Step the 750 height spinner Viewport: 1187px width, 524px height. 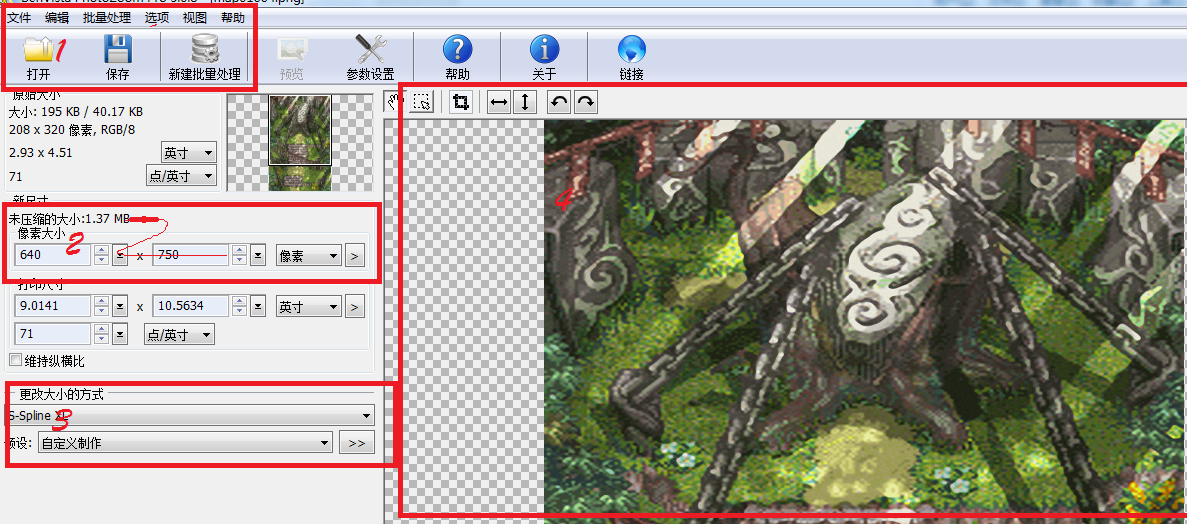[240, 255]
